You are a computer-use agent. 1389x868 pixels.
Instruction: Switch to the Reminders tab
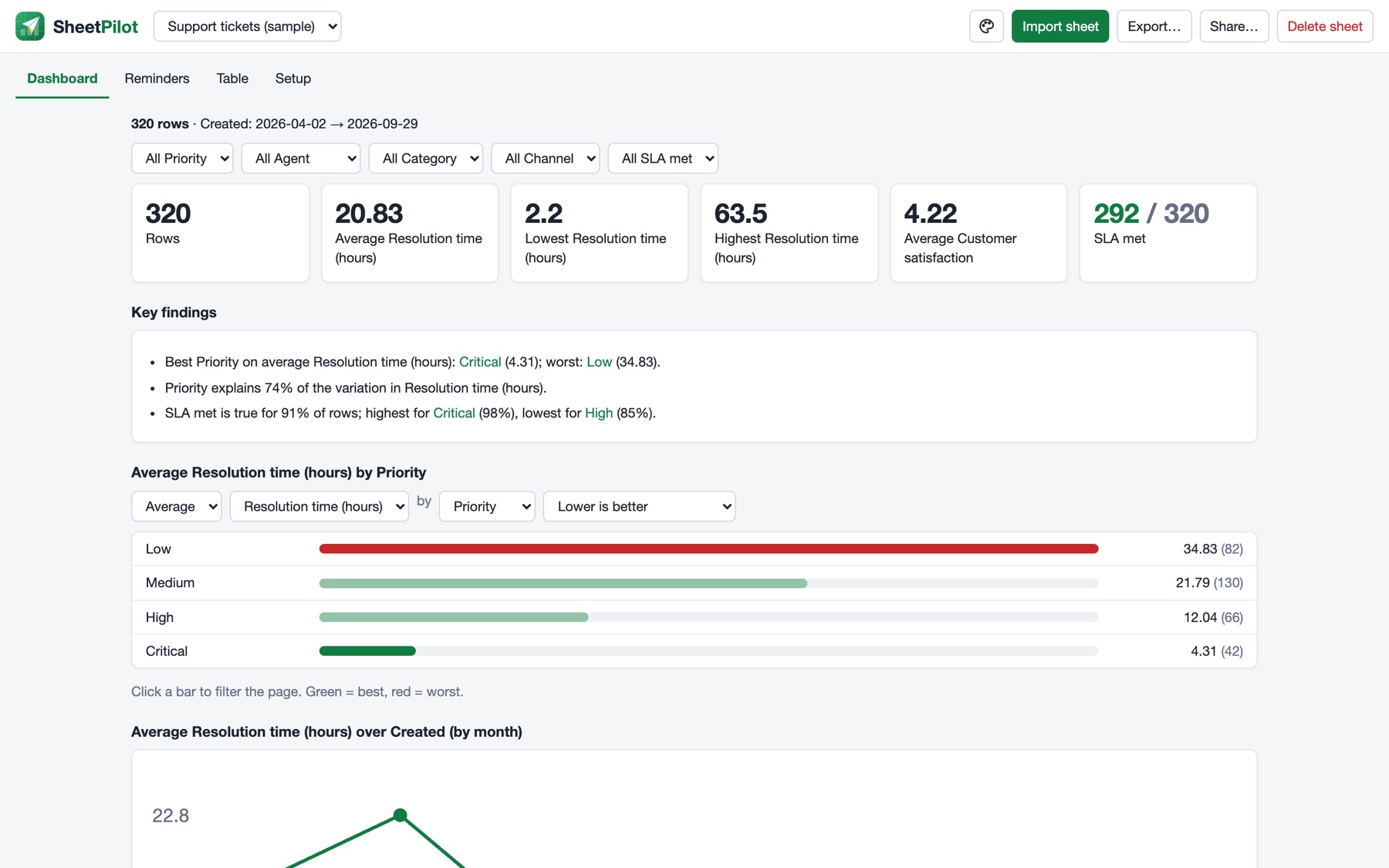coord(157,79)
